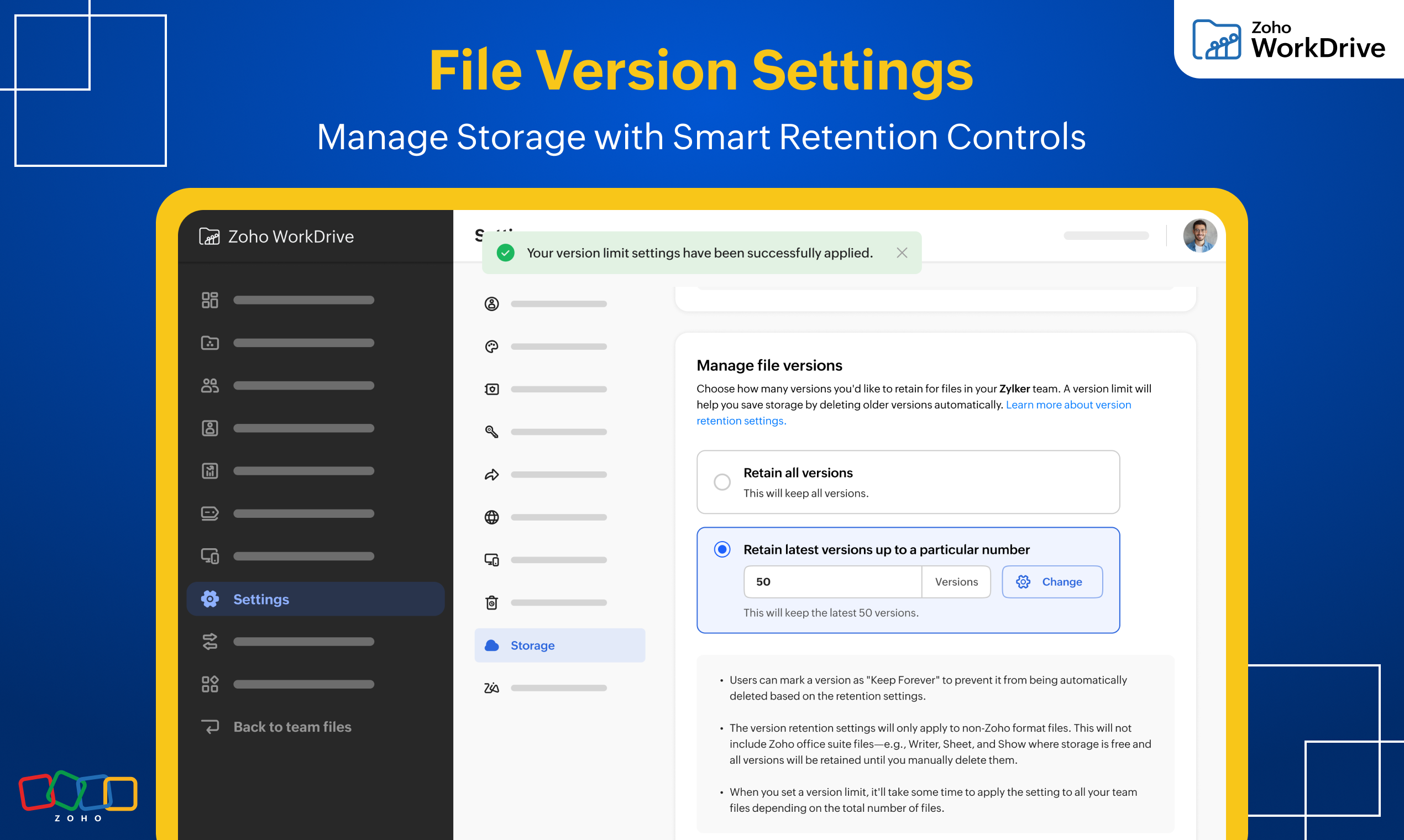
Task: Open Learn more about version retention link
Action: click(x=1068, y=405)
